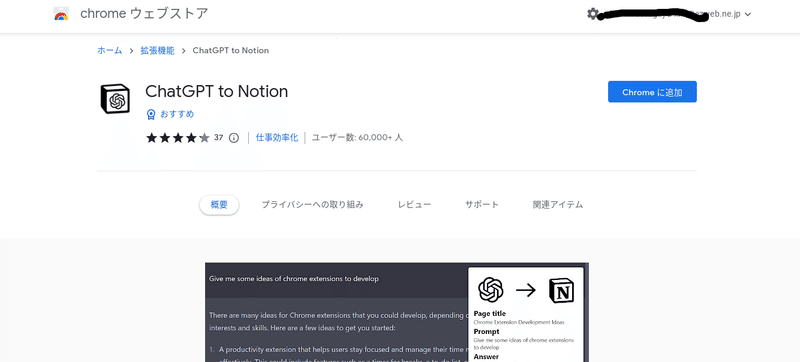The width and height of the screenshot is (800, 362).
Task: Click the Chrome に追加 button
Action: pyautogui.click(x=652, y=92)
